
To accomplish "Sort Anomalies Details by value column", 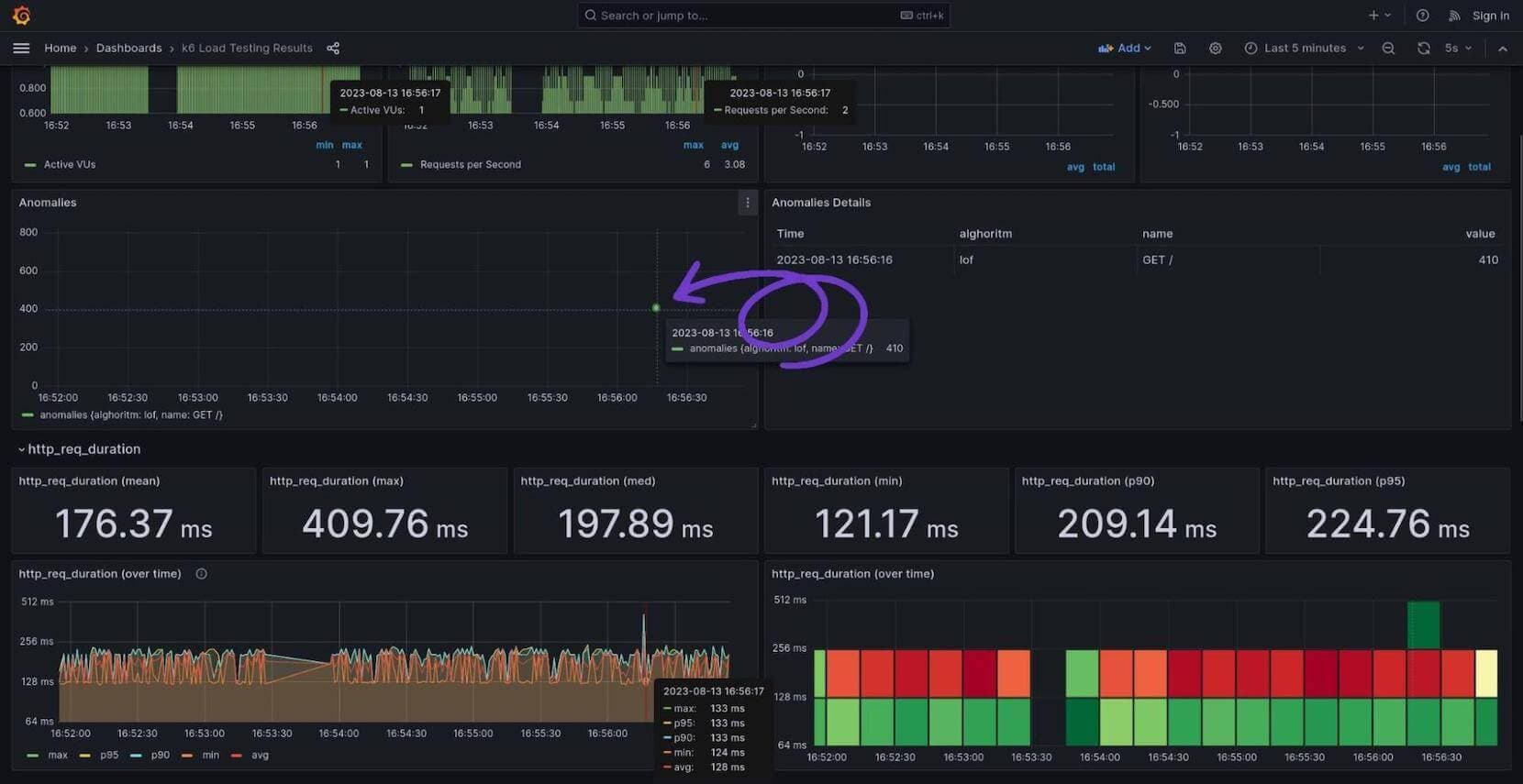I will point(1480,234).
